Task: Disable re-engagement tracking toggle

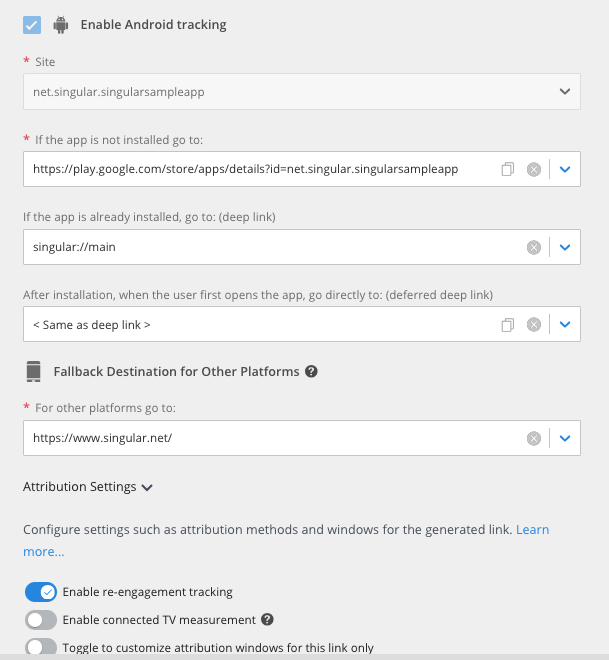Action: point(41,592)
